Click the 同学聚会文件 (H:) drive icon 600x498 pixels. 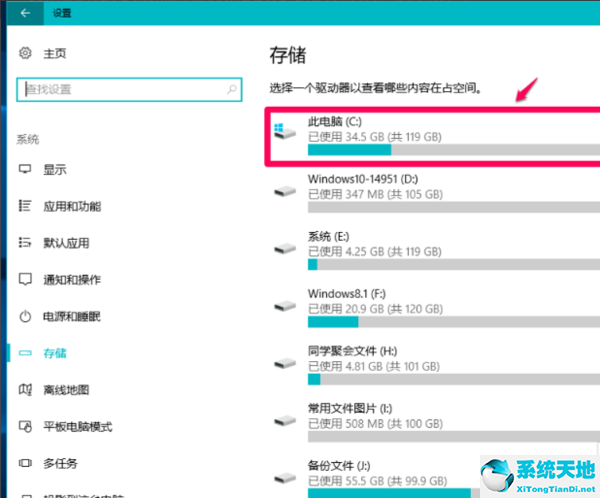[285, 363]
